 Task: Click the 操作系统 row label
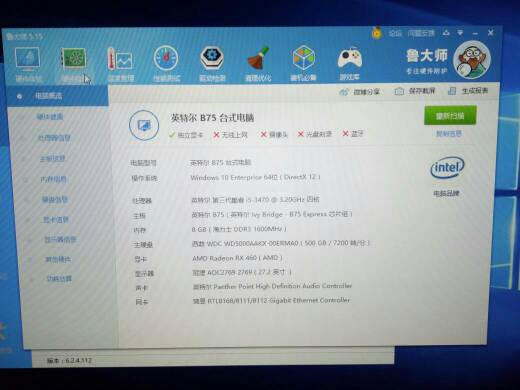(144, 178)
